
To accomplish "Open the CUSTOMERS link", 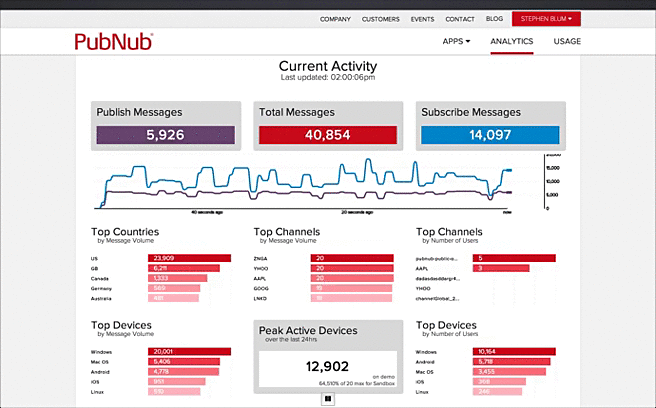I will coord(381,19).
